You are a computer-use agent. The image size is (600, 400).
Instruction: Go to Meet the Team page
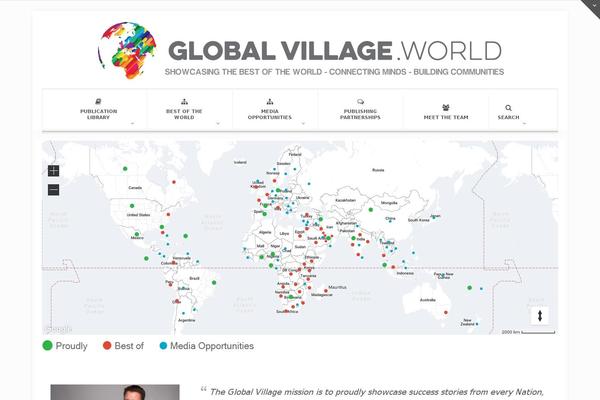(x=446, y=117)
